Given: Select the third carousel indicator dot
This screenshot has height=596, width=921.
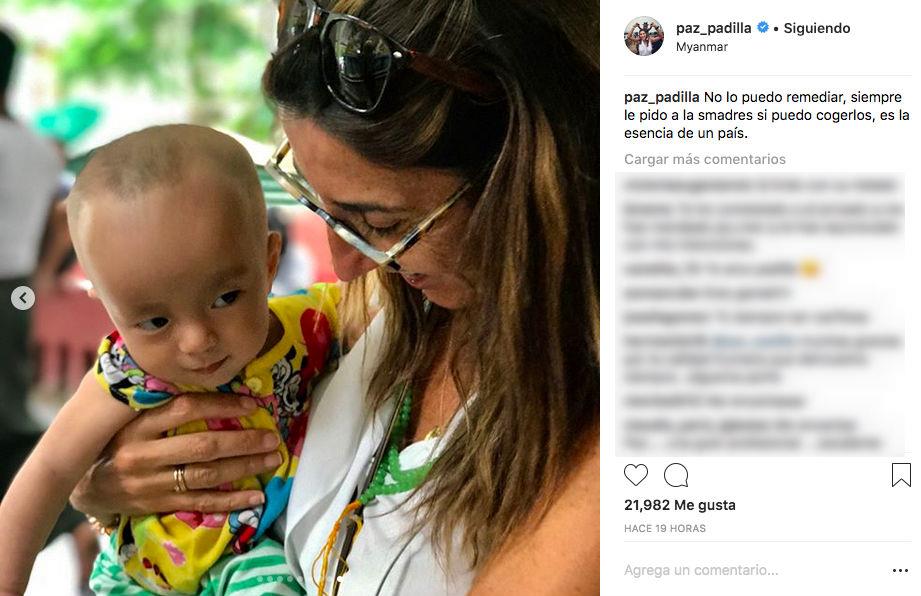Looking at the screenshot, I should point(280,579).
